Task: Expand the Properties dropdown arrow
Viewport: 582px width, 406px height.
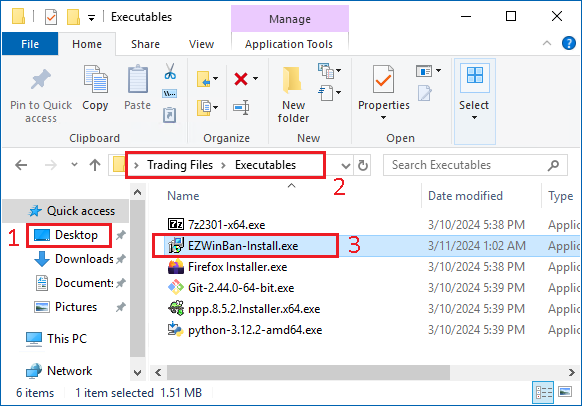Action: [x=383, y=118]
